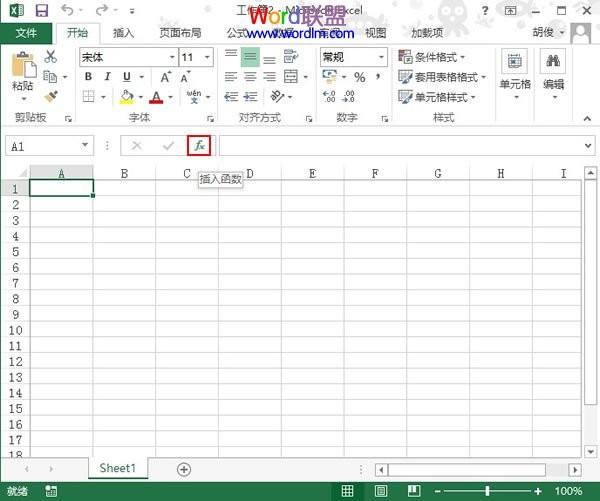Screen dimensions: 600x501
Task: Decrease font size with small A
Action: [185, 77]
